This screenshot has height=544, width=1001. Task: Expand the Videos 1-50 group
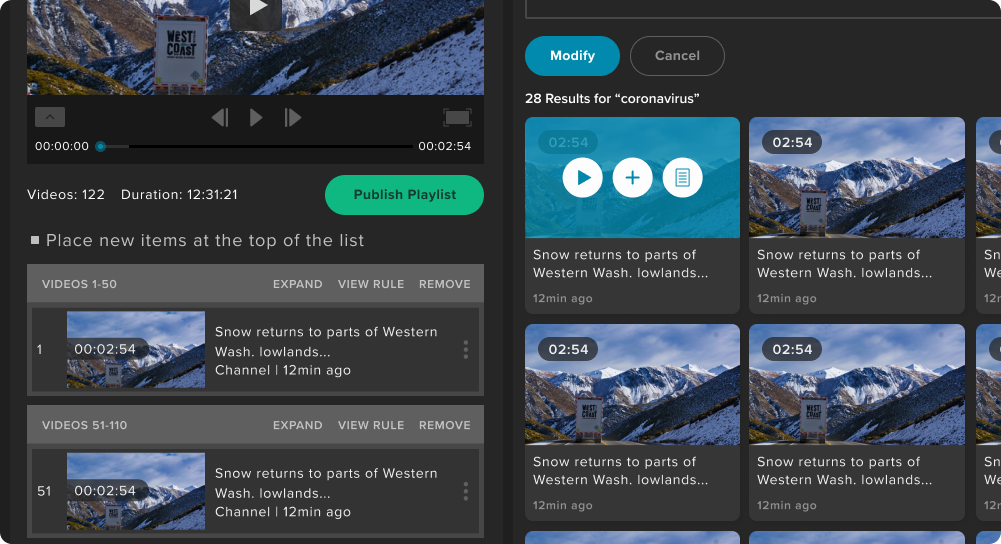(x=297, y=284)
